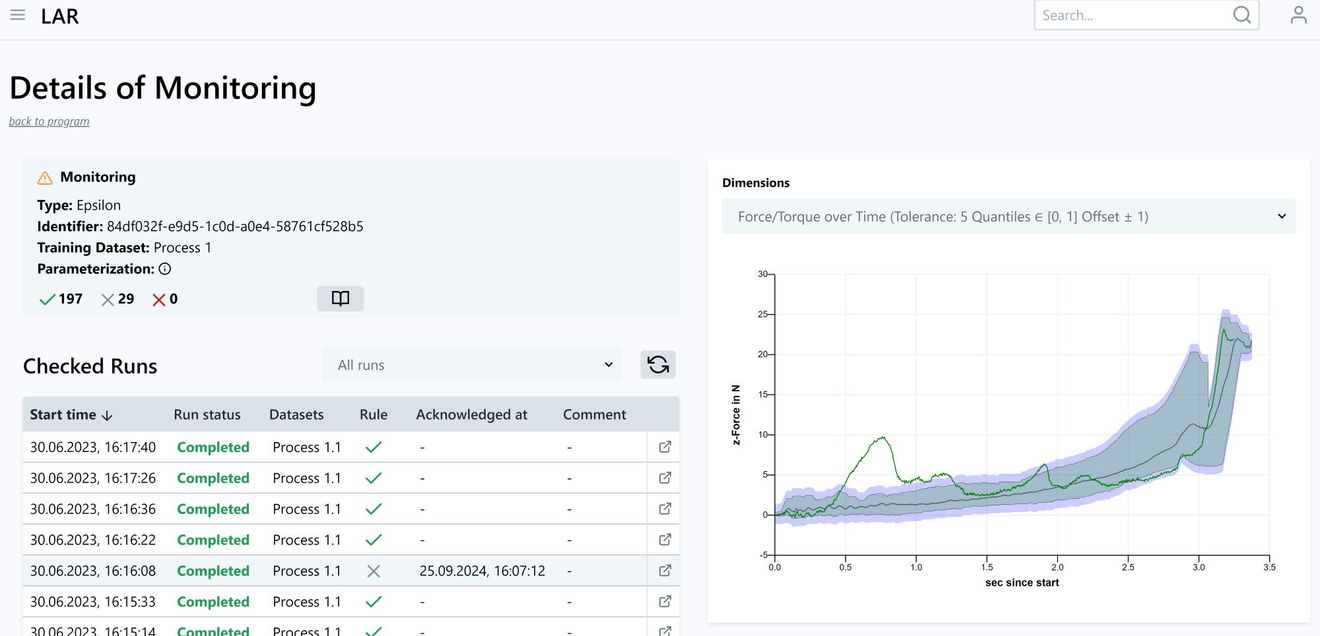The height and width of the screenshot is (636, 1320).
Task: Open the Dimensions Force/Torque dropdown
Action: [x=1009, y=216]
